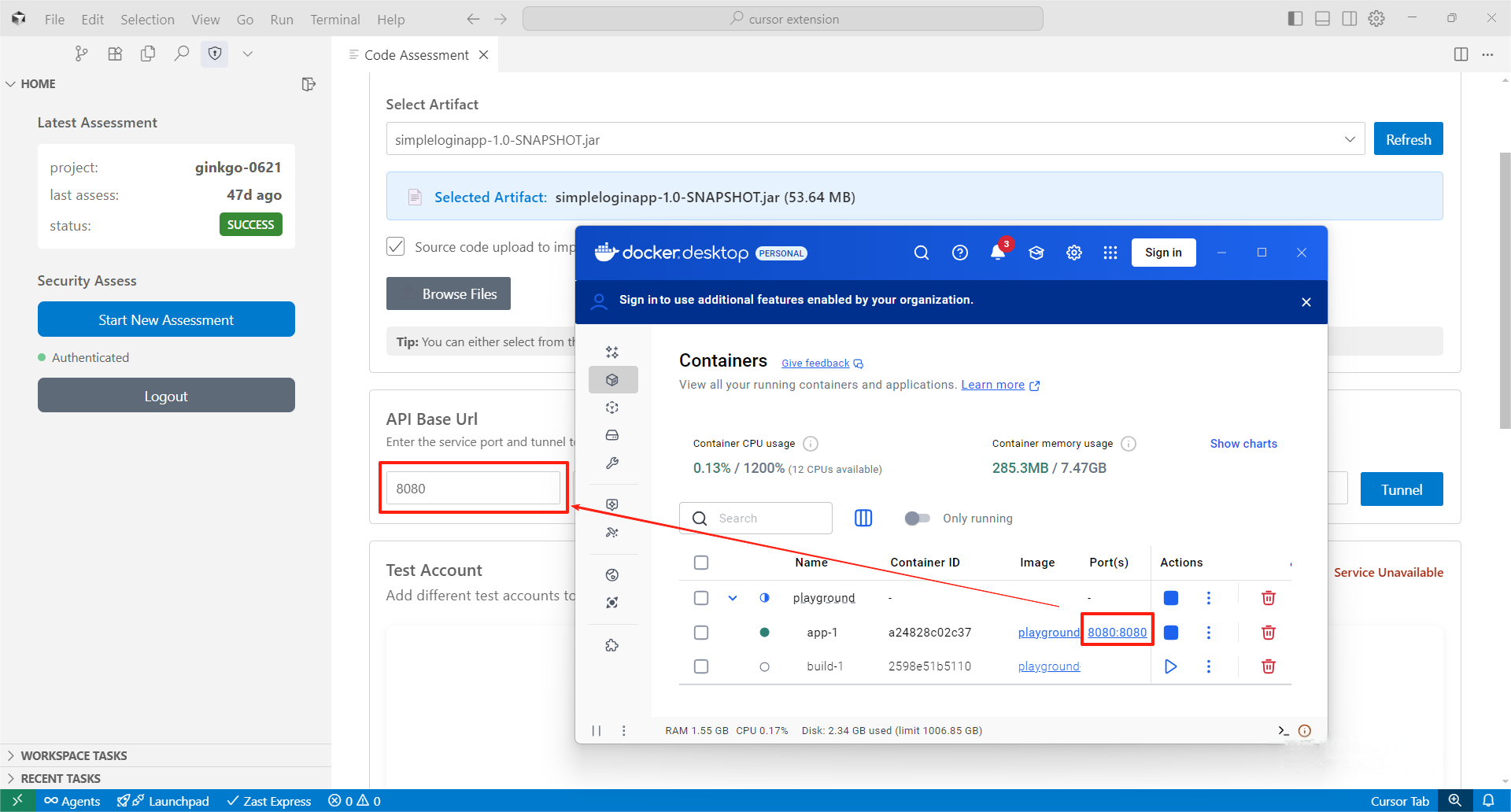Expand additional views chevron in sidebar toolbar
Viewport: 1511px width, 812px height.
(x=247, y=54)
